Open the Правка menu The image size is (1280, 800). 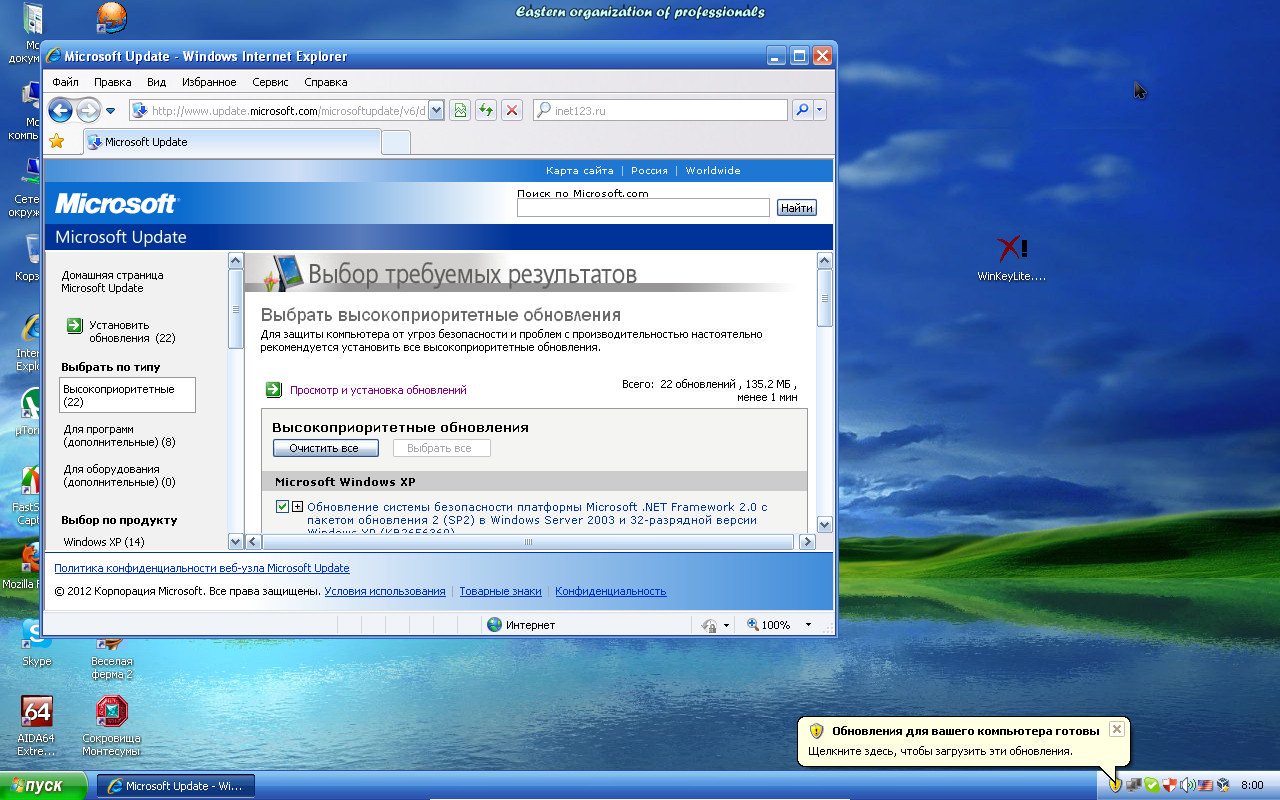coord(113,82)
